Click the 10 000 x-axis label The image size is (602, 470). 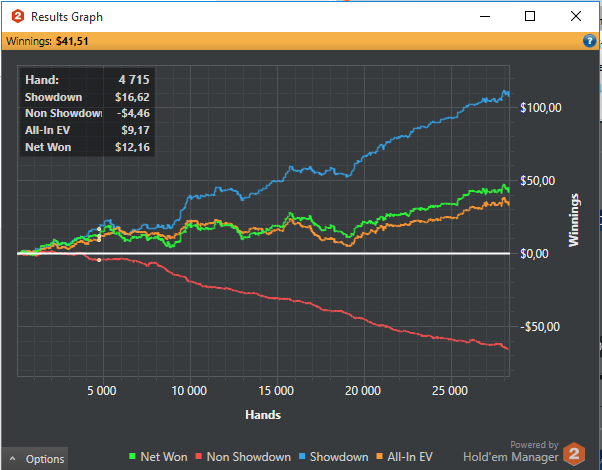point(189,391)
